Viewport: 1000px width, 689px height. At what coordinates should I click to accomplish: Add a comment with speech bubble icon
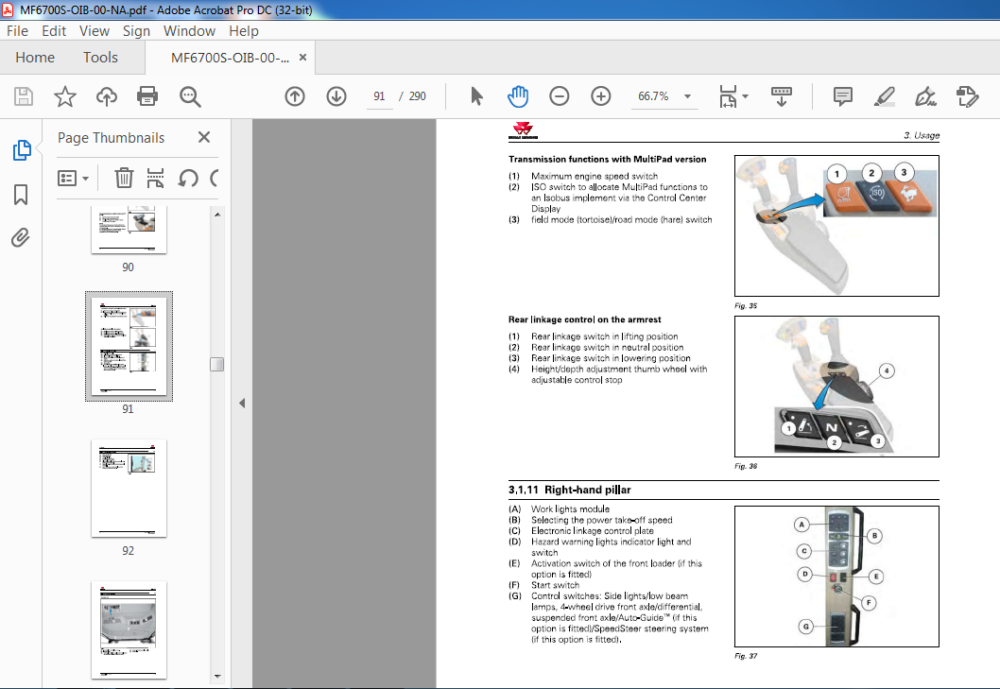coord(842,96)
